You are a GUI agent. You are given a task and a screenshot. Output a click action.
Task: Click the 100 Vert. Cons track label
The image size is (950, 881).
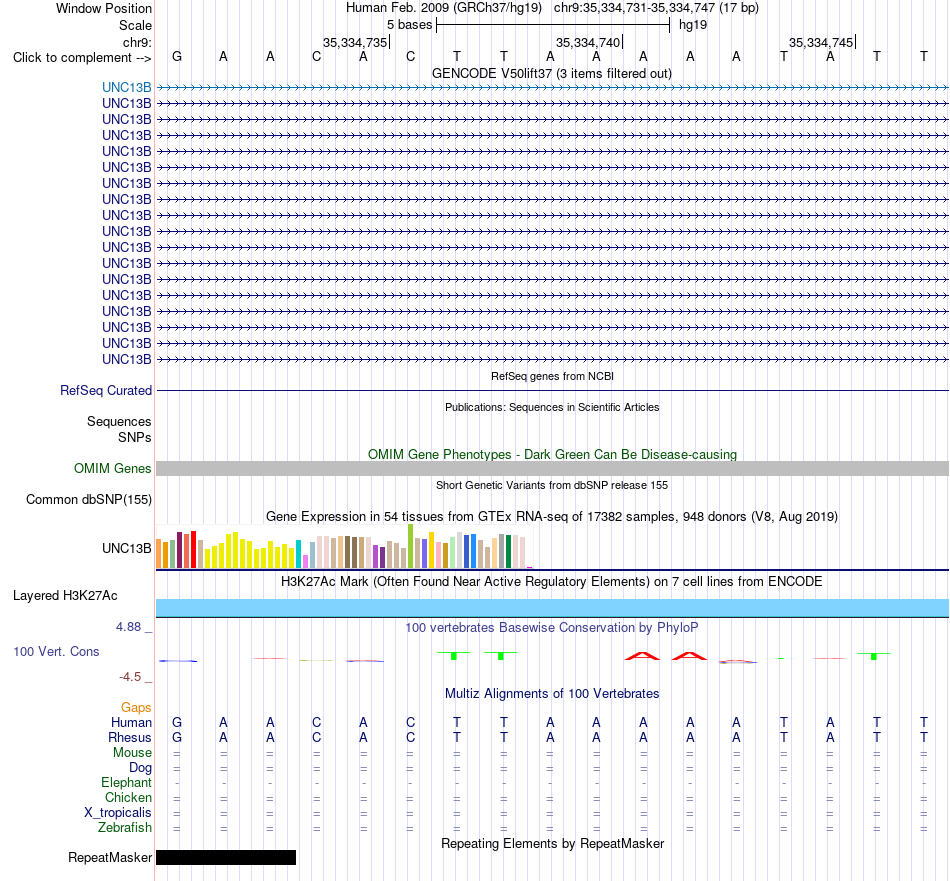(x=56, y=651)
